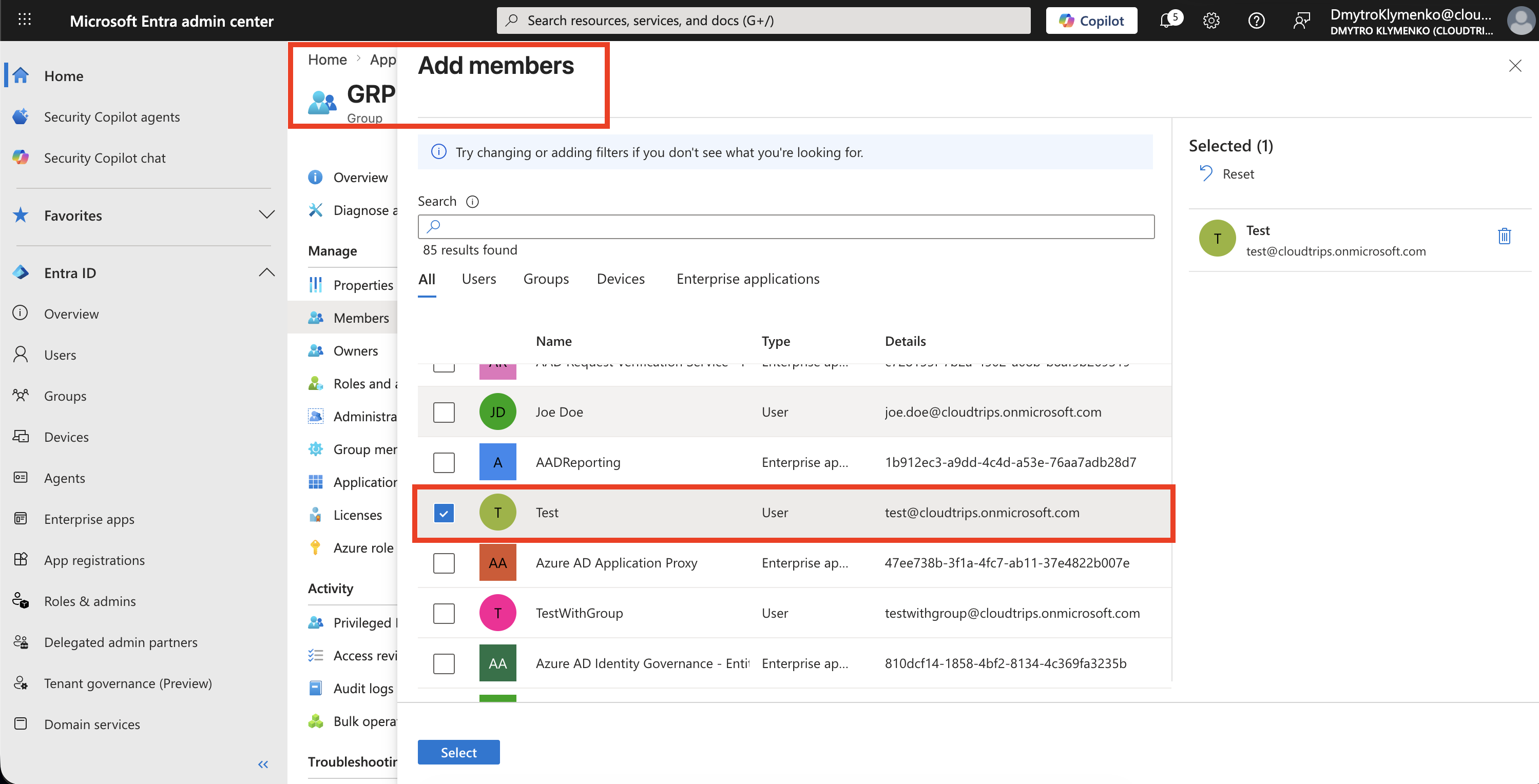
Task: Open Delegated admin partners
Action: [x=120, y=642]
